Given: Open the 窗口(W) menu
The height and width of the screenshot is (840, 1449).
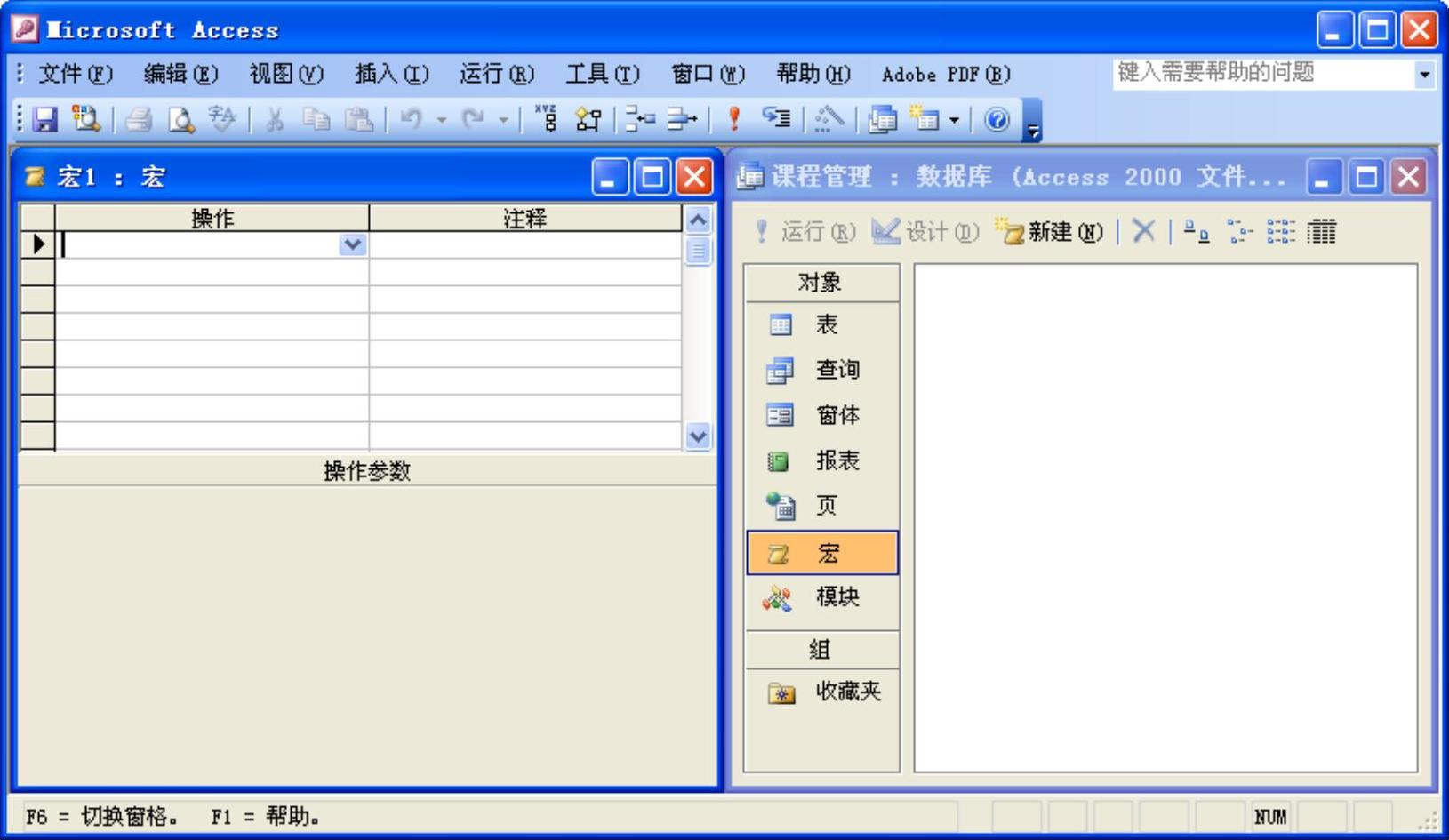Looking at the screenshot, I should (708, 74).
